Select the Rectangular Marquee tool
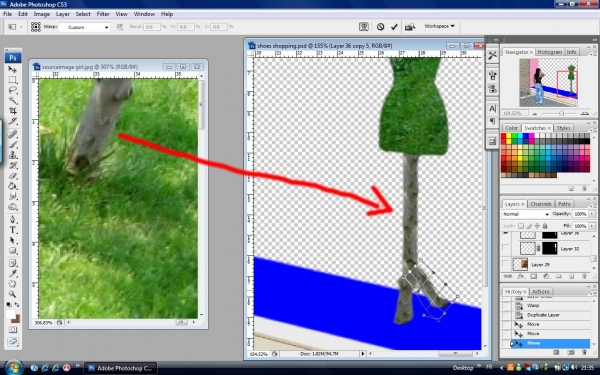600x375 pixels. [x=13, y=80]
